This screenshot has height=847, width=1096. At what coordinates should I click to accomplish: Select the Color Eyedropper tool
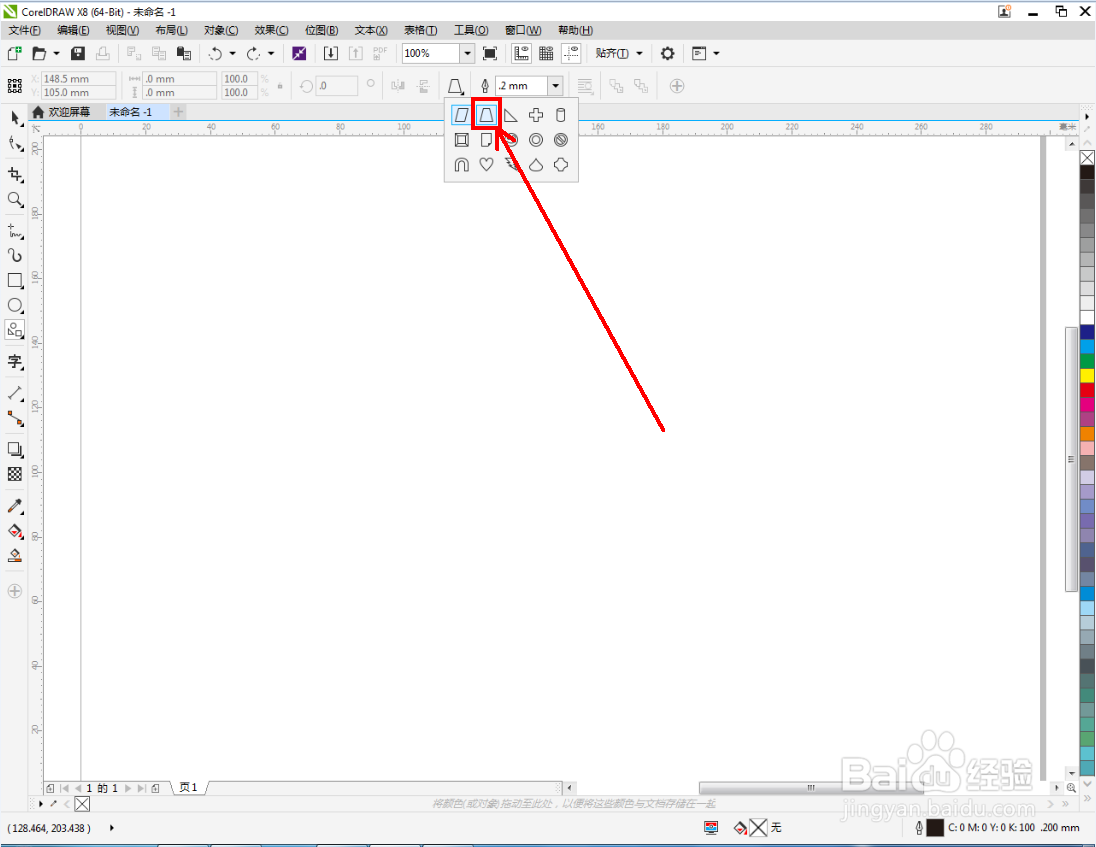click(15, 505)
